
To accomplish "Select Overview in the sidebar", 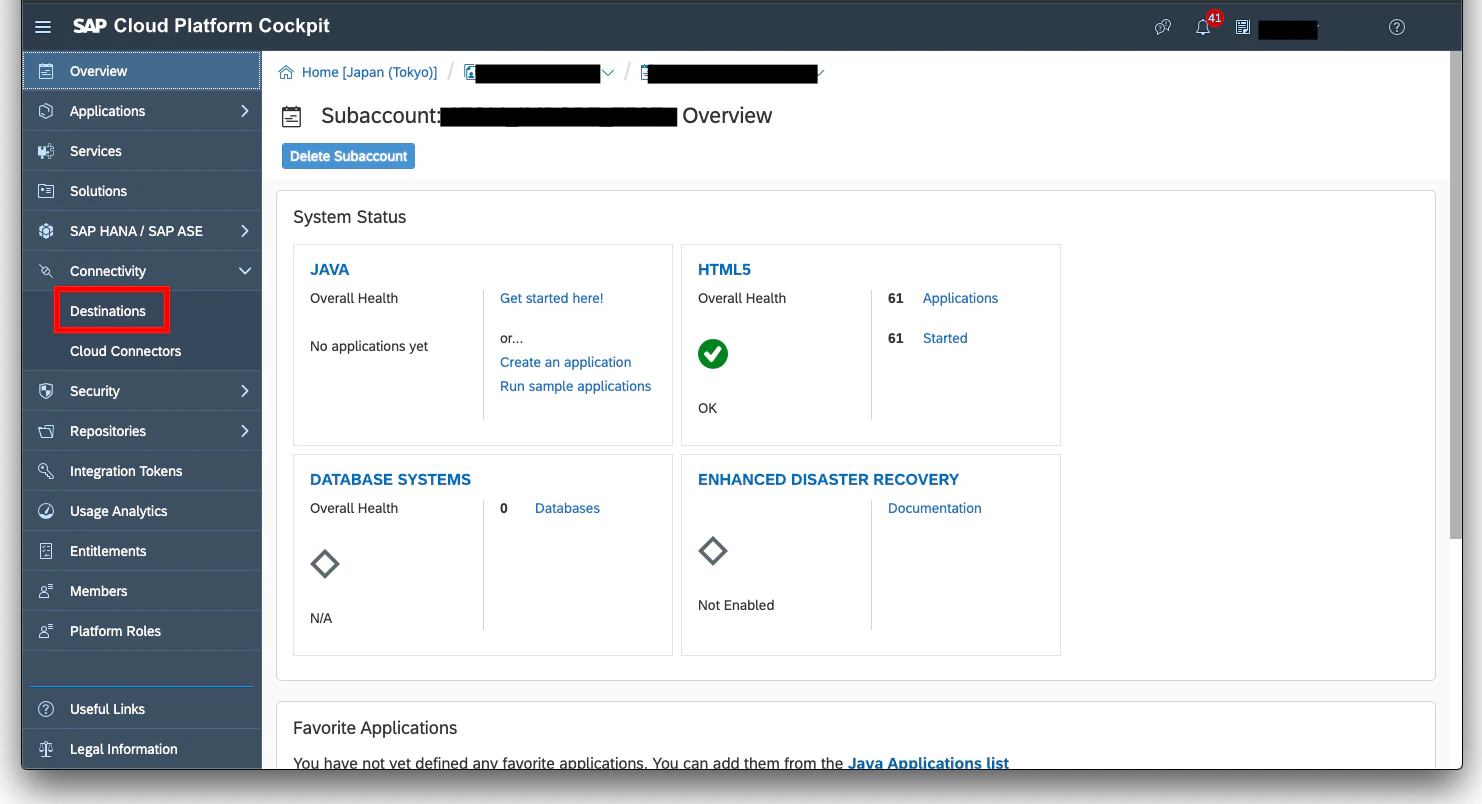I will tap(142, 71).
